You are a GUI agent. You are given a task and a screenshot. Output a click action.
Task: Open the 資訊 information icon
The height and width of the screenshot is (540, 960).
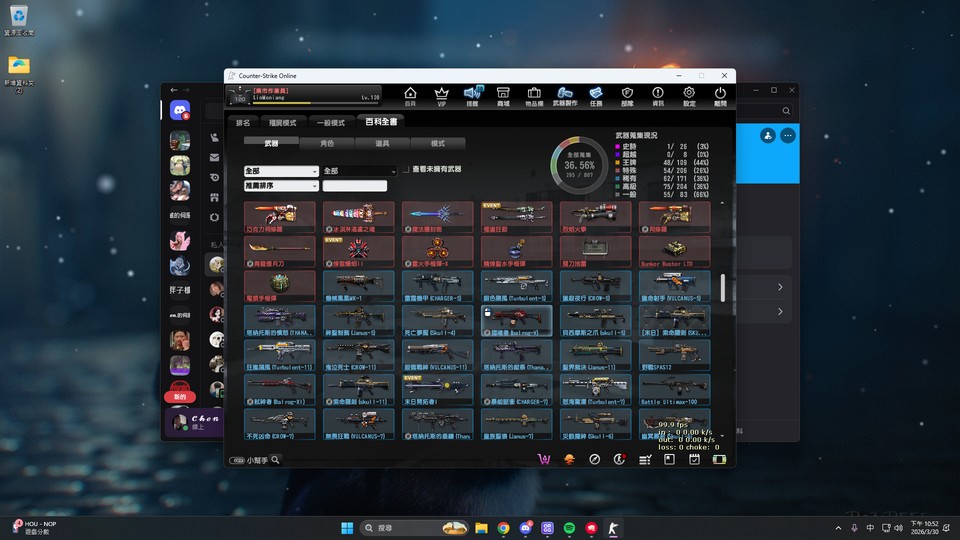click(x=658, y=95)
